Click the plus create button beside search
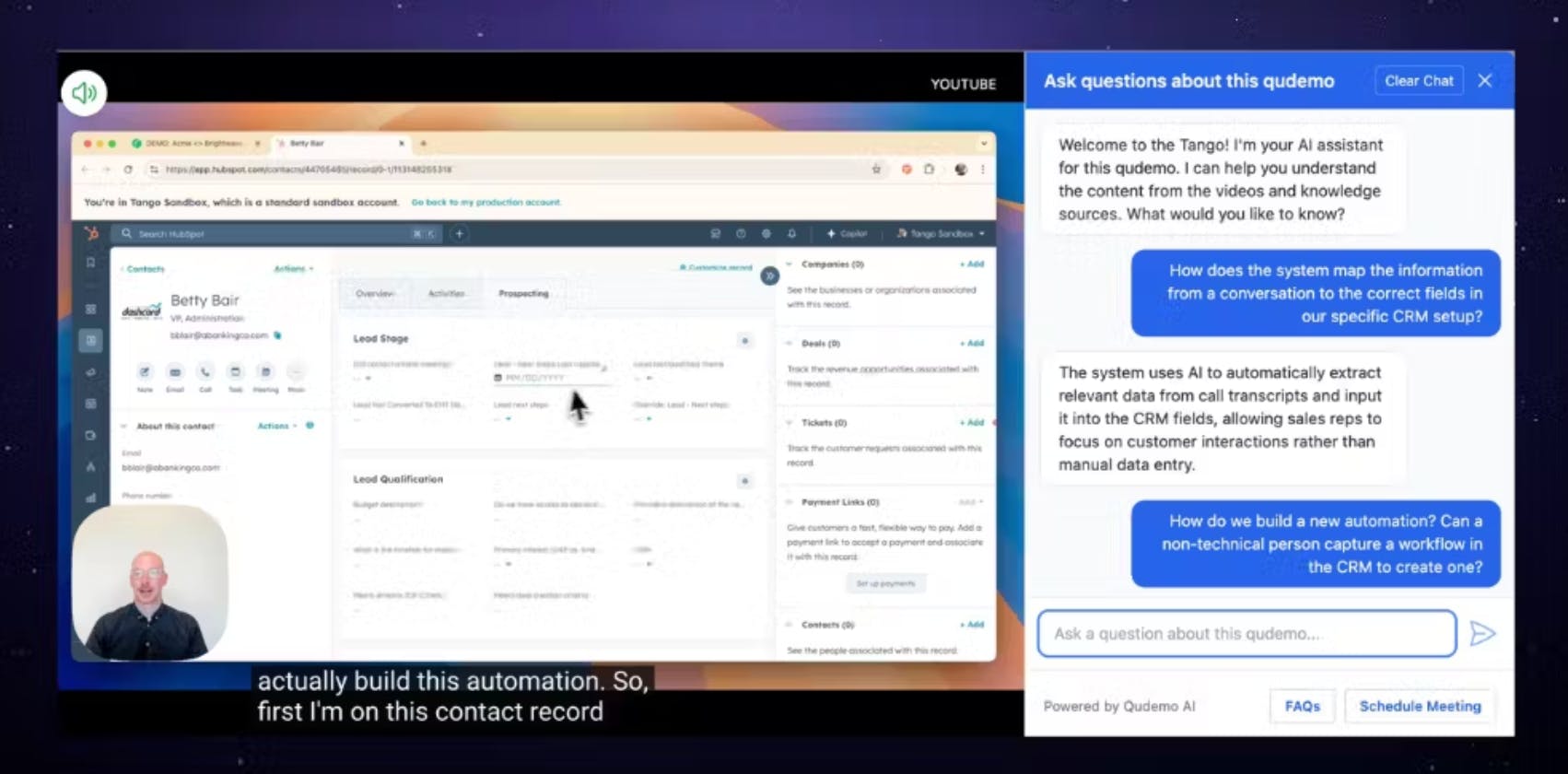 [x=459, y=234]
